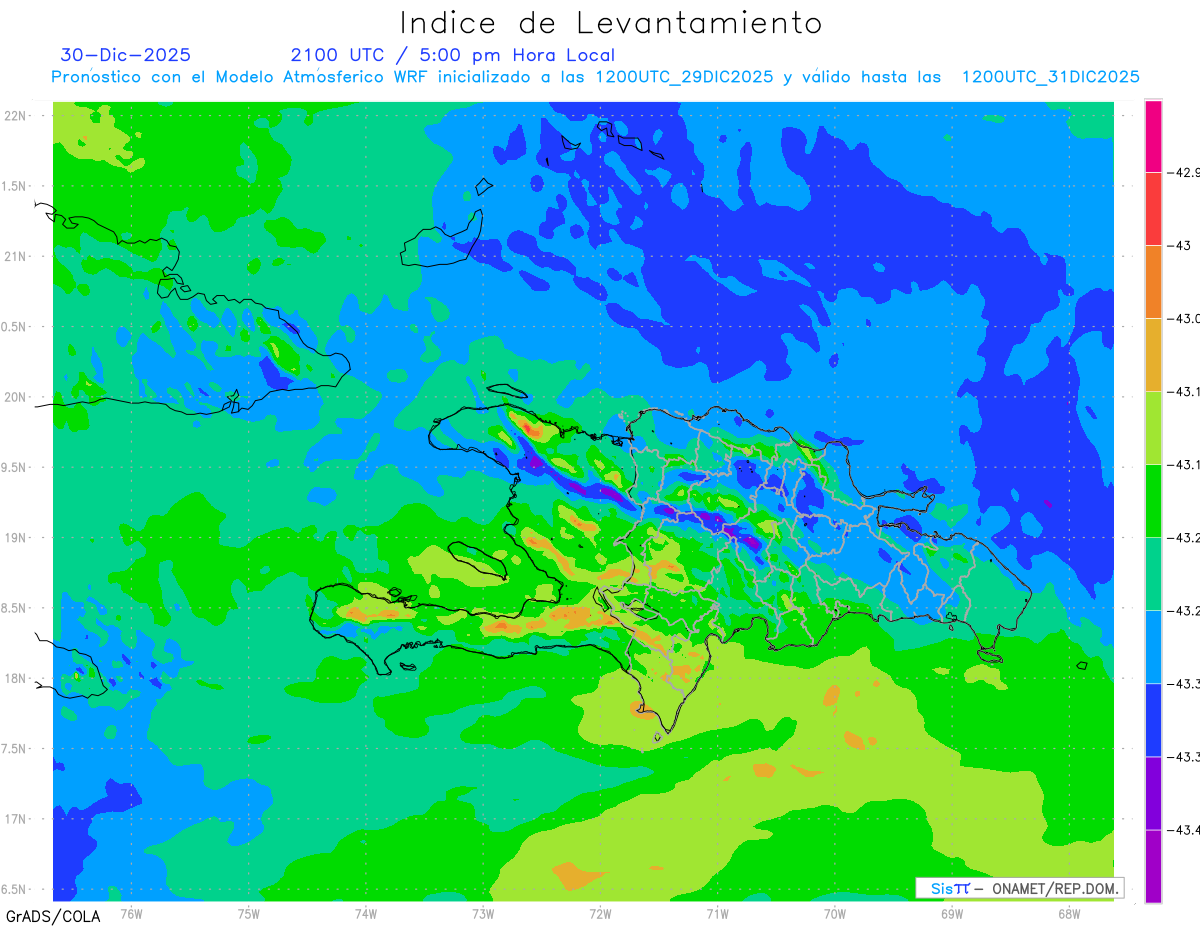This screenshot has width=1200, height=927.
Task: Click the '17N' latitude axis label
Action: tap(16, 819)
